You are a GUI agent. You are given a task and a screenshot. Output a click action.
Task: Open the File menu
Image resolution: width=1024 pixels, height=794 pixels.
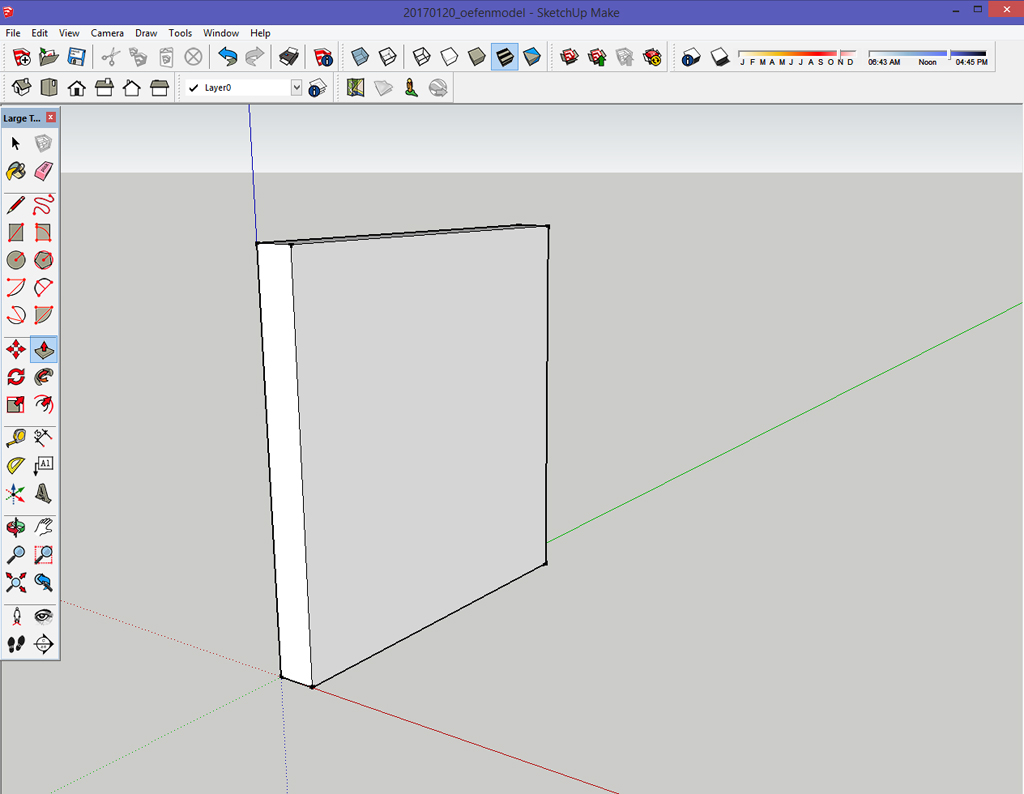(12, 33)
